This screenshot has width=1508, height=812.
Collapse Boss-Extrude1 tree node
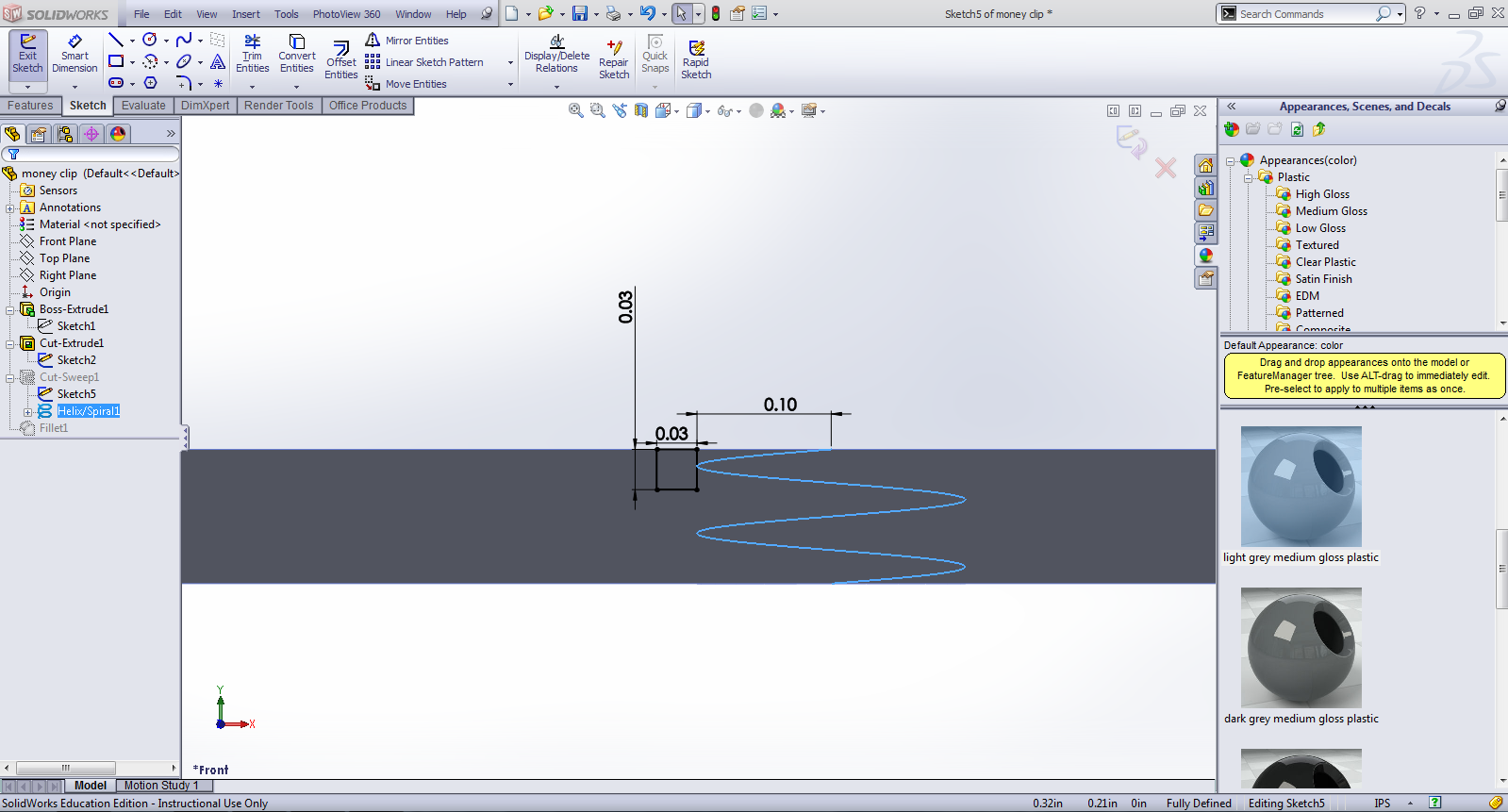point(10,310)
